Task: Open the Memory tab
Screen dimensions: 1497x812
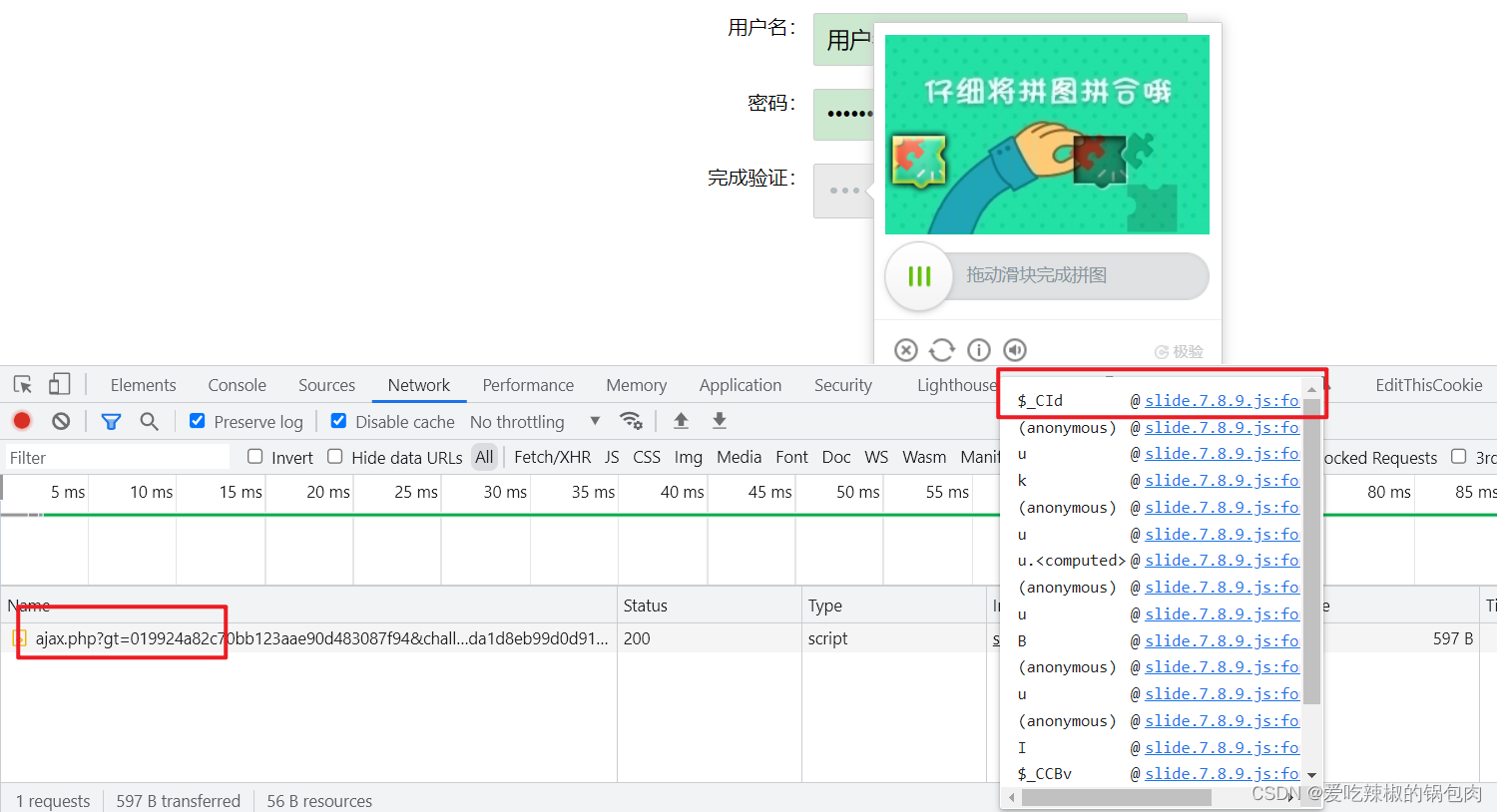Action: point(636,385)
